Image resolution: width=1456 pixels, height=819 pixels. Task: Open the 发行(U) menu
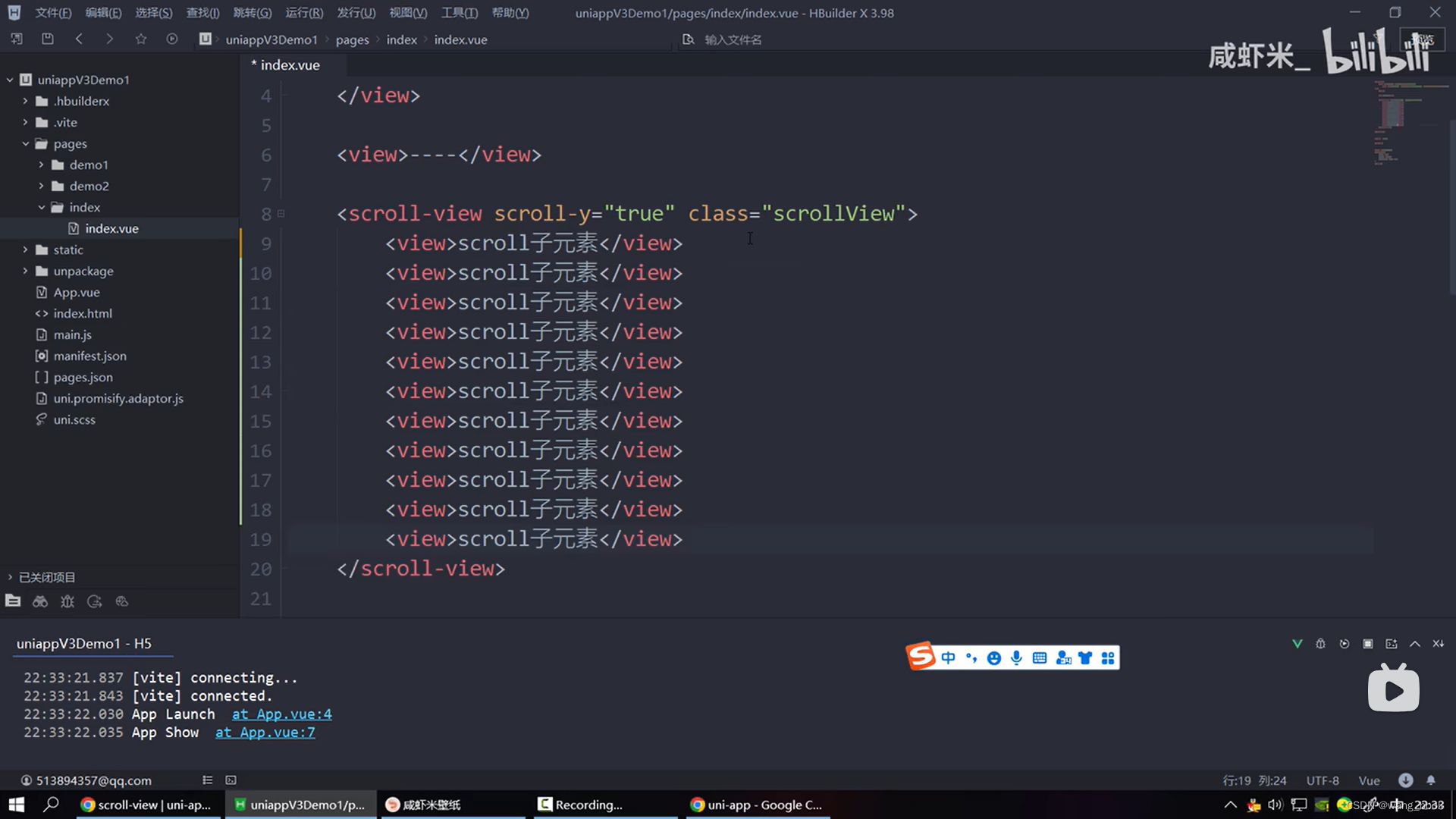pos(356,13)
